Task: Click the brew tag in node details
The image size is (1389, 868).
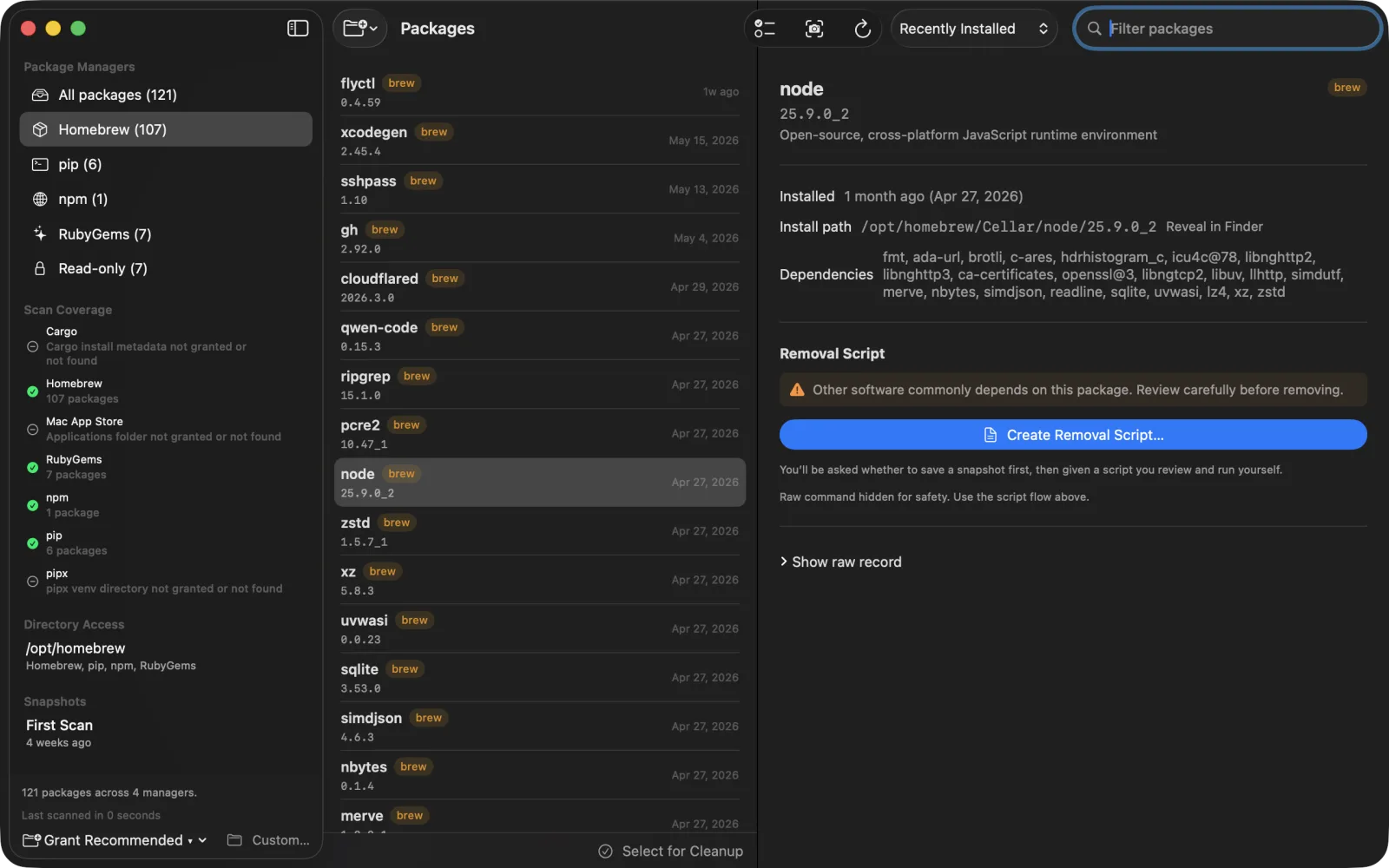Action: [1346, 88]
